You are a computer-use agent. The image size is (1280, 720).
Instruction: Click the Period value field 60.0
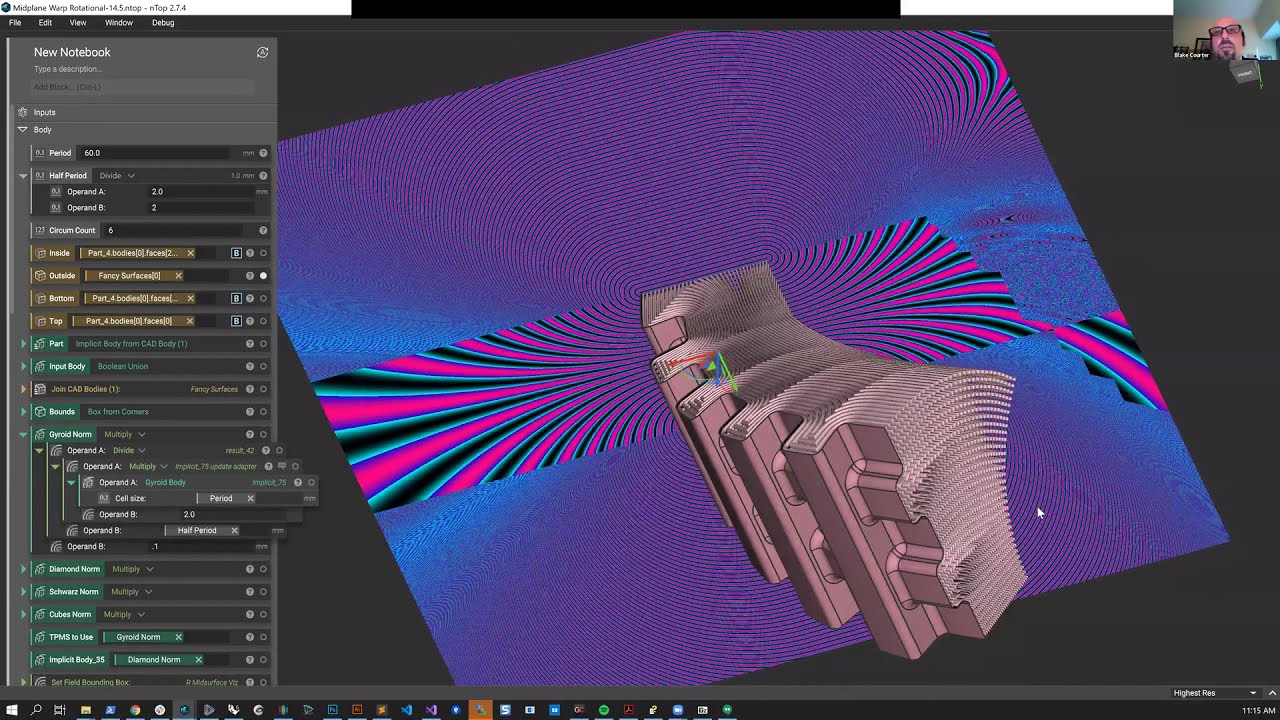coord(155,153)
